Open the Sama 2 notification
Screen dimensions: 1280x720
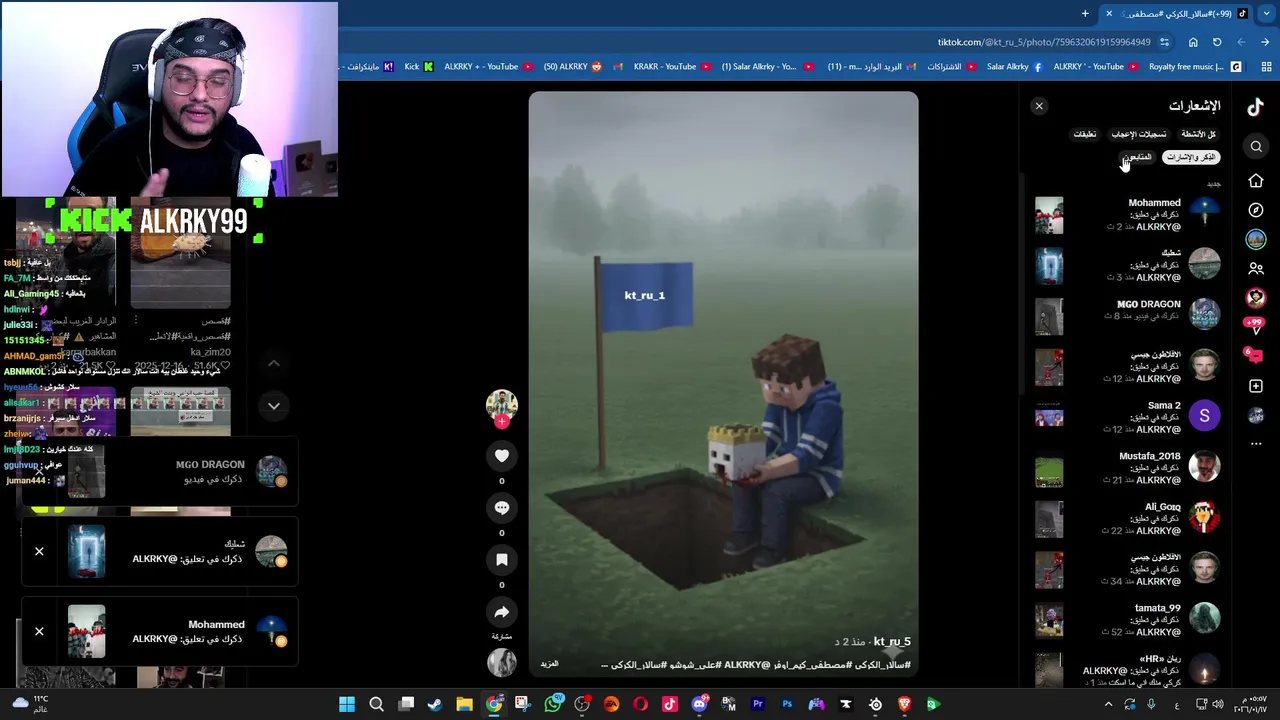pos(1128,417)
